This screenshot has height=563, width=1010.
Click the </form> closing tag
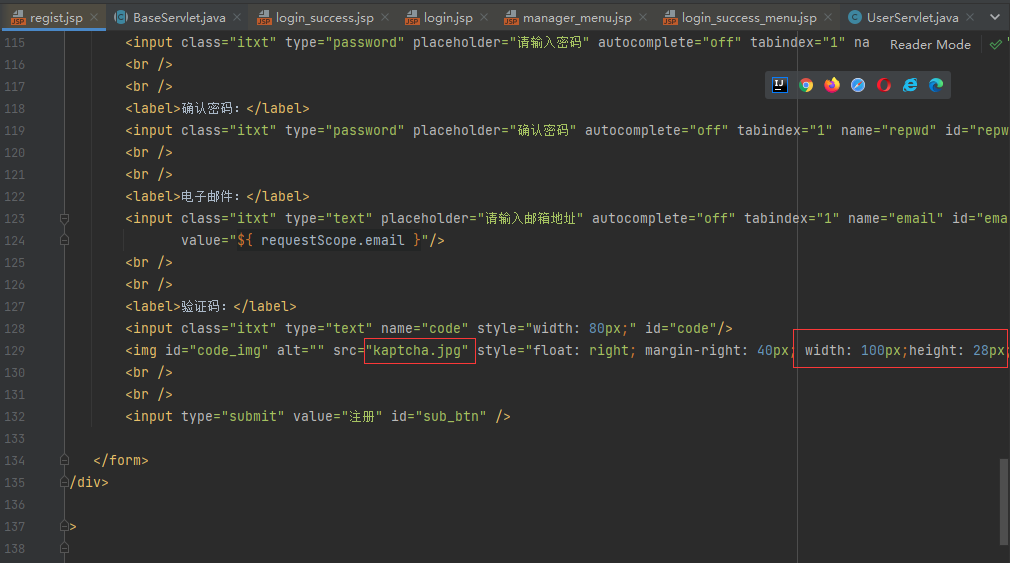point(120,461)
